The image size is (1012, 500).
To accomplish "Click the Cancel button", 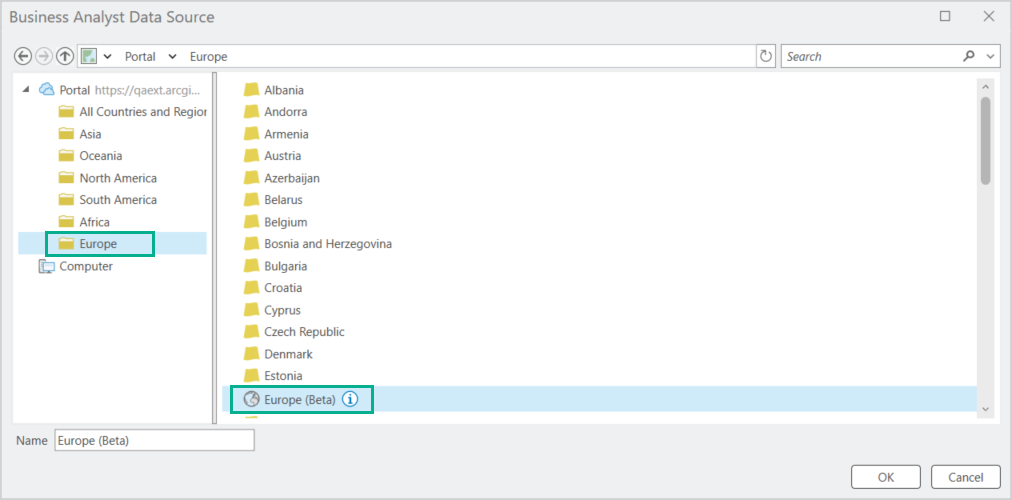I will click(966, 477).
